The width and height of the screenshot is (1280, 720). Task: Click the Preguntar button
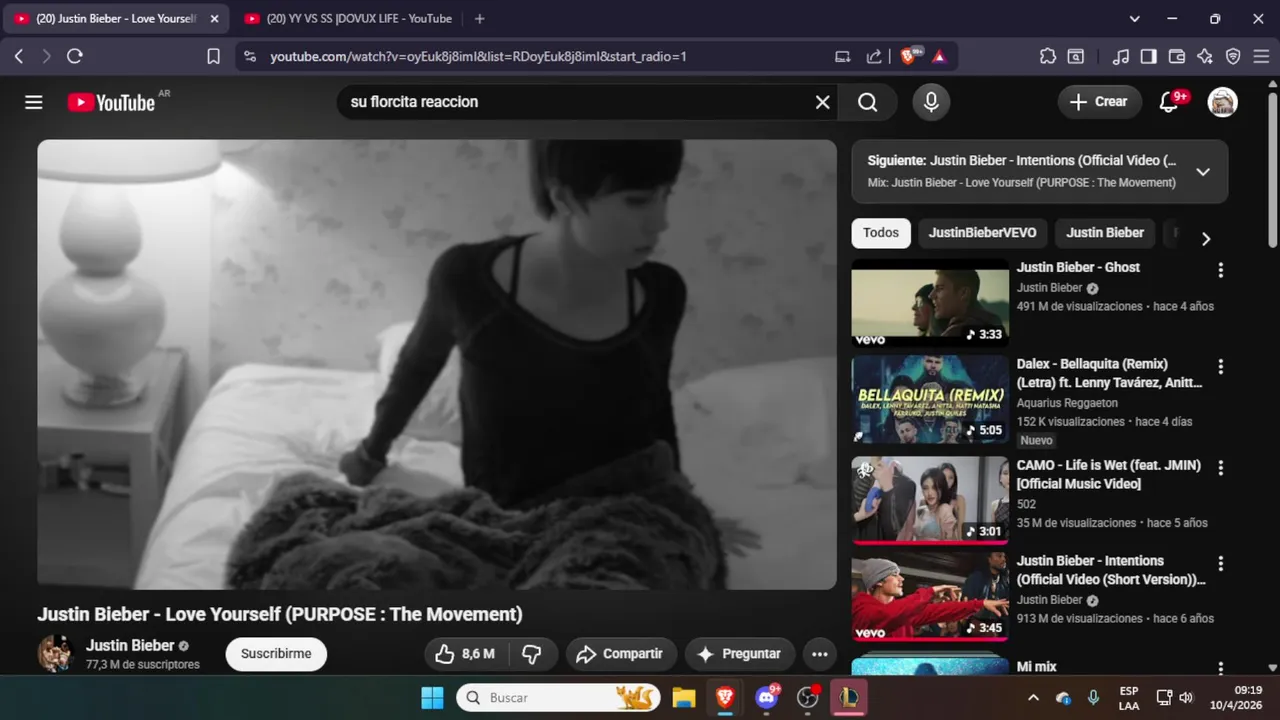739,654
